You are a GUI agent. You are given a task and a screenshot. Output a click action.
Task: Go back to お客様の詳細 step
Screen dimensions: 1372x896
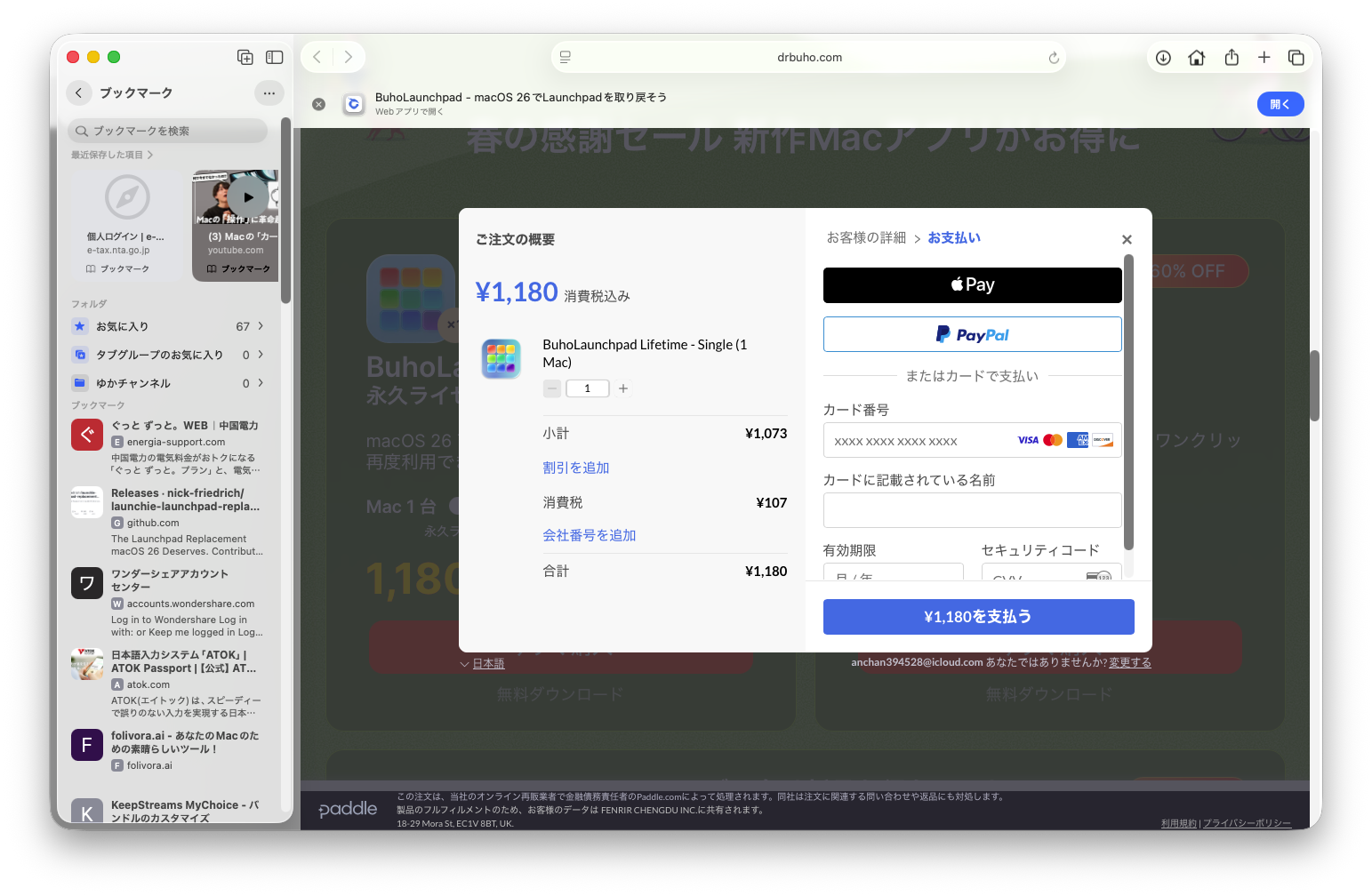866,238
